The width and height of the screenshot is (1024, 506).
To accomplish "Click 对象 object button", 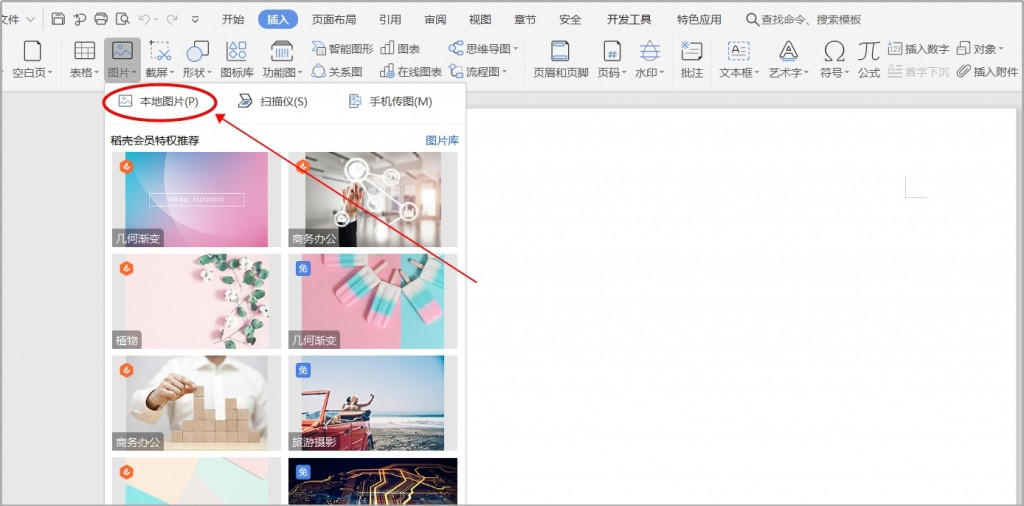I will (980, 49).
